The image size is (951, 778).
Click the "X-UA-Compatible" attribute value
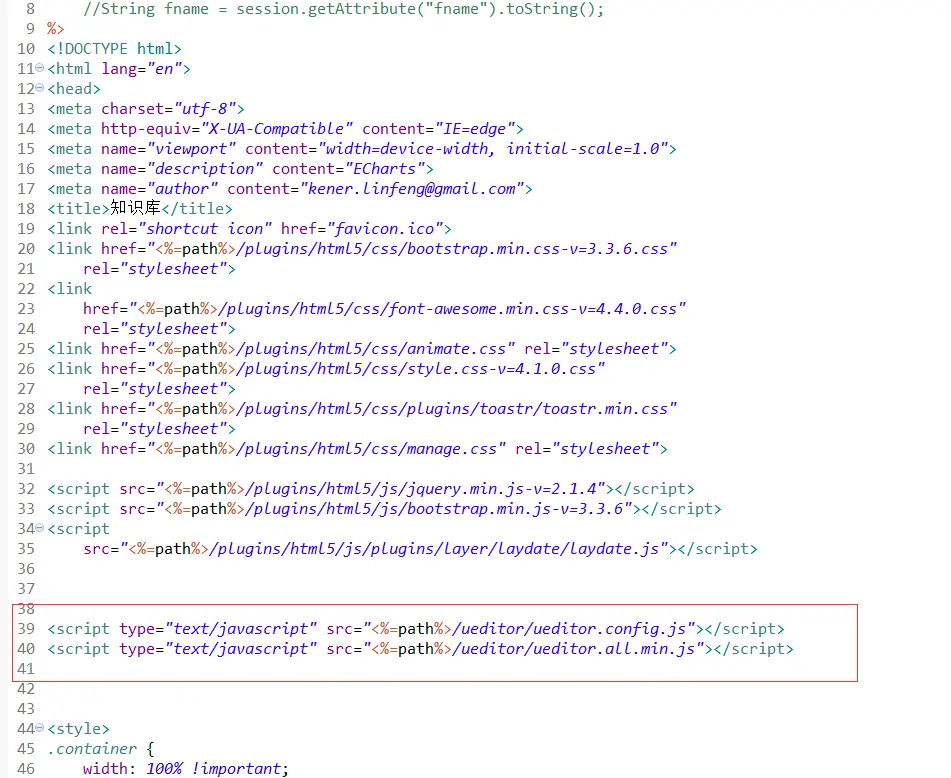[277, 129]
